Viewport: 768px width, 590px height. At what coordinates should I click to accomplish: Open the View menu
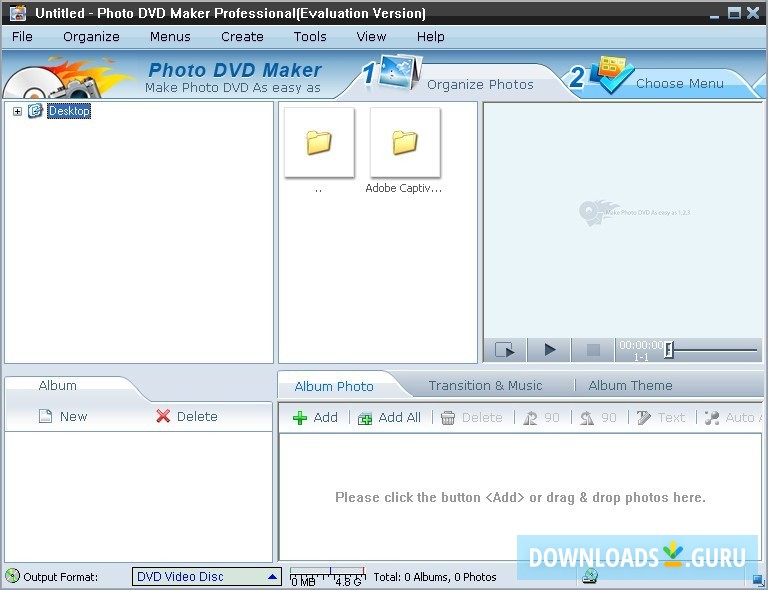371,37
